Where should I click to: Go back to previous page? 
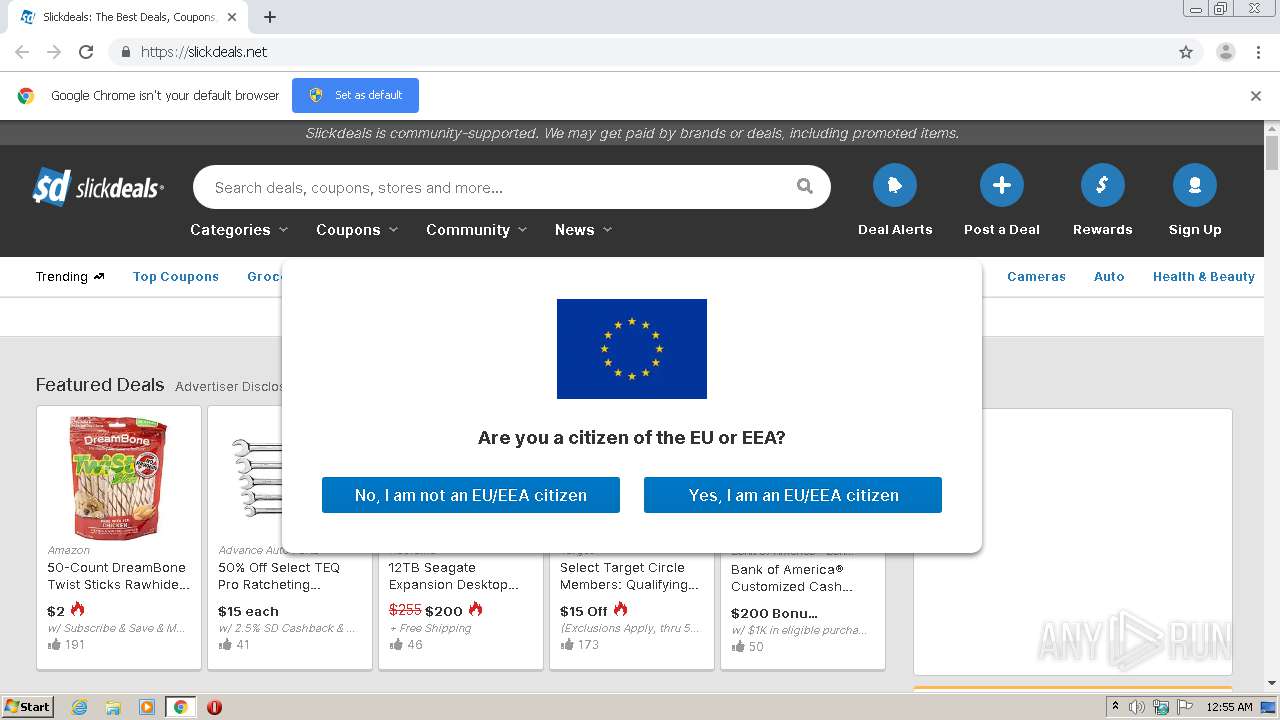point(22,52)
